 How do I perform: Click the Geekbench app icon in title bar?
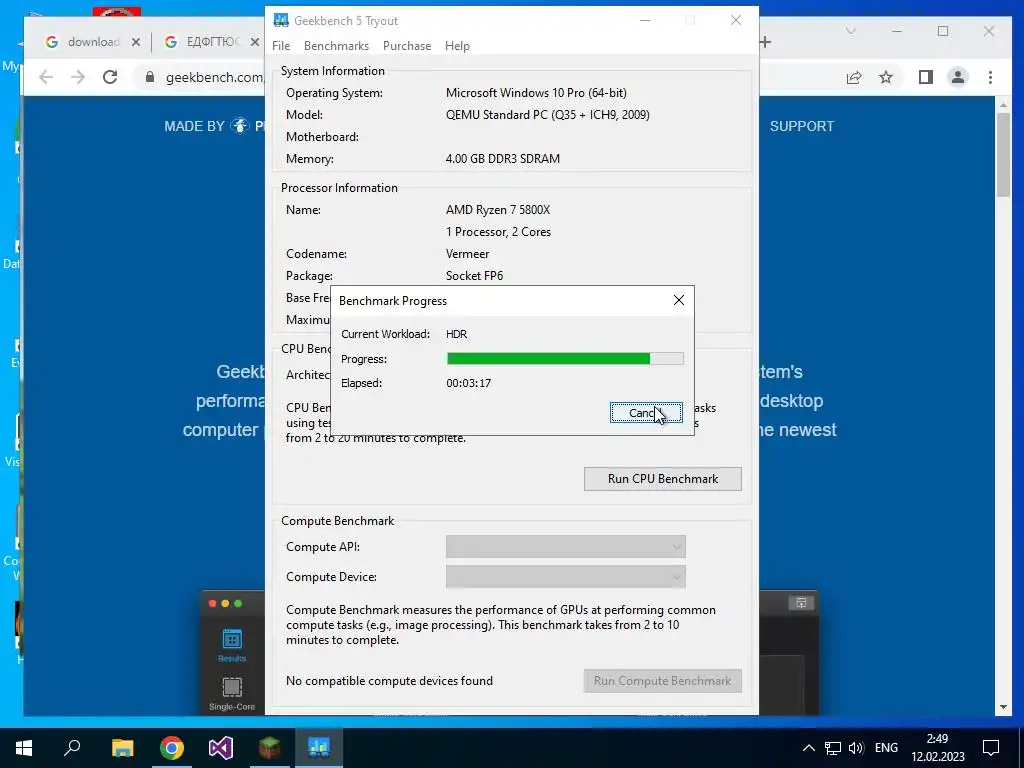click(x=281, y=20)
